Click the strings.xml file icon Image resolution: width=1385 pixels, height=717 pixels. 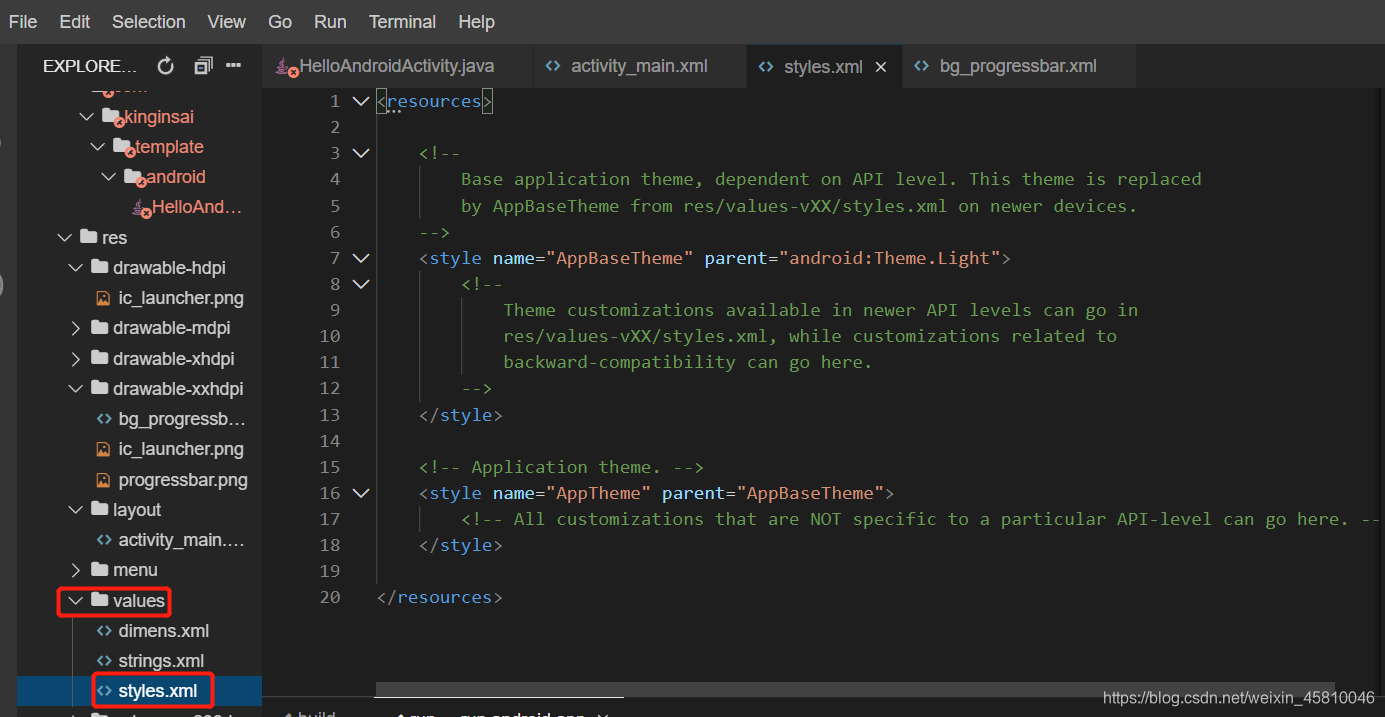[x=103, y=661]
